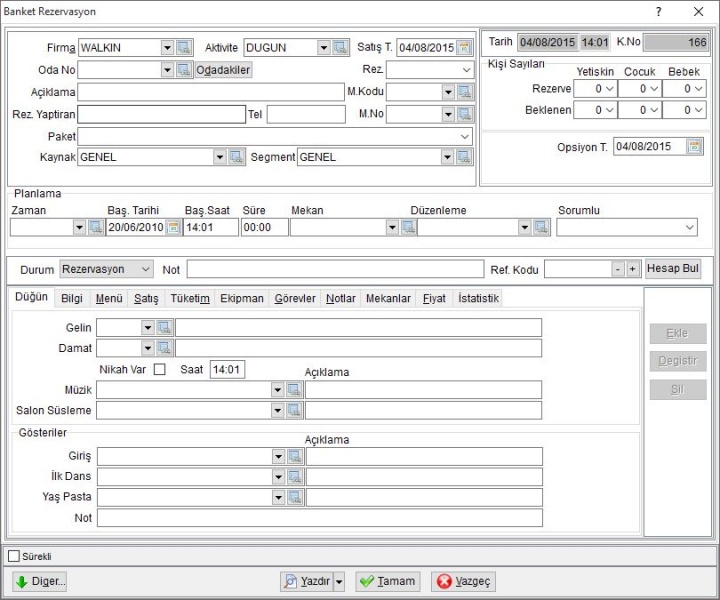Open lookup icon next to Mekan field

point(408,227)
